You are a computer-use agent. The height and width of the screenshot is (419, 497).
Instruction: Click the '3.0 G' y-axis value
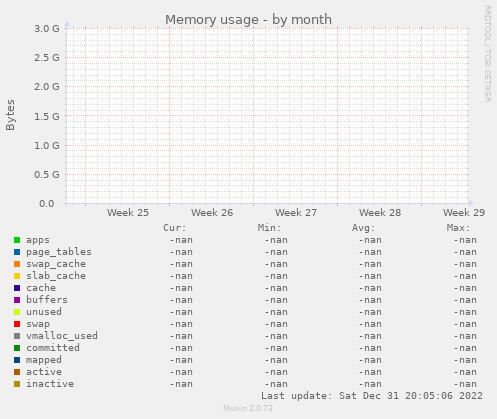[47, 29]
